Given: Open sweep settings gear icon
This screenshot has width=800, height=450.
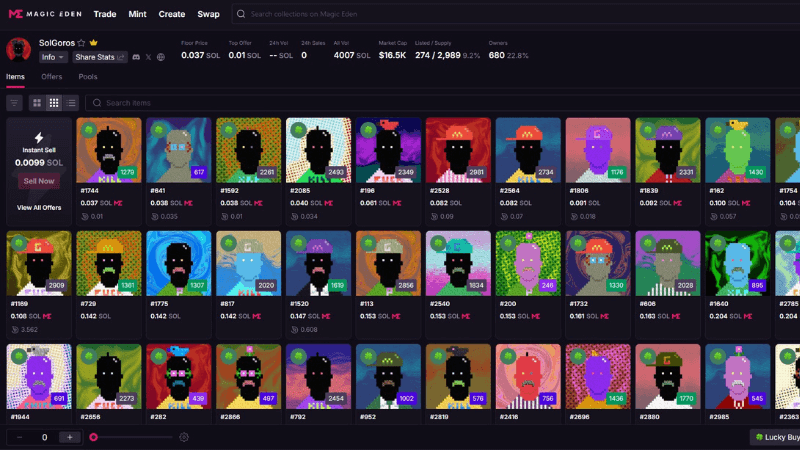Looking at the screenshot, I should click(x=184, y=437).
